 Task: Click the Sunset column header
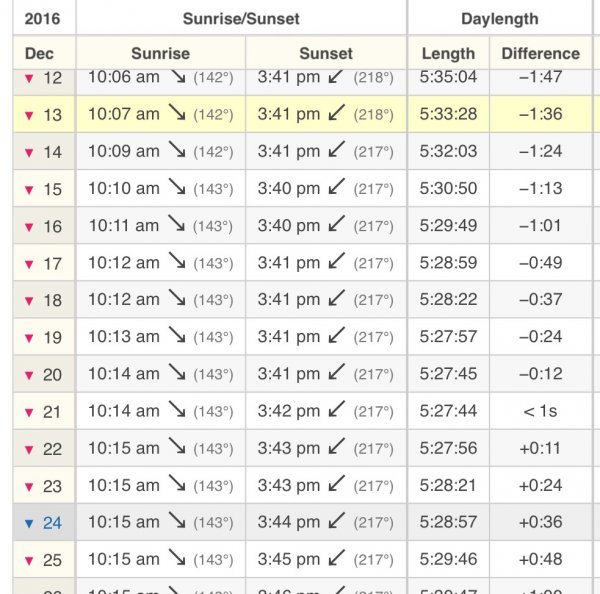click(326, 53)
